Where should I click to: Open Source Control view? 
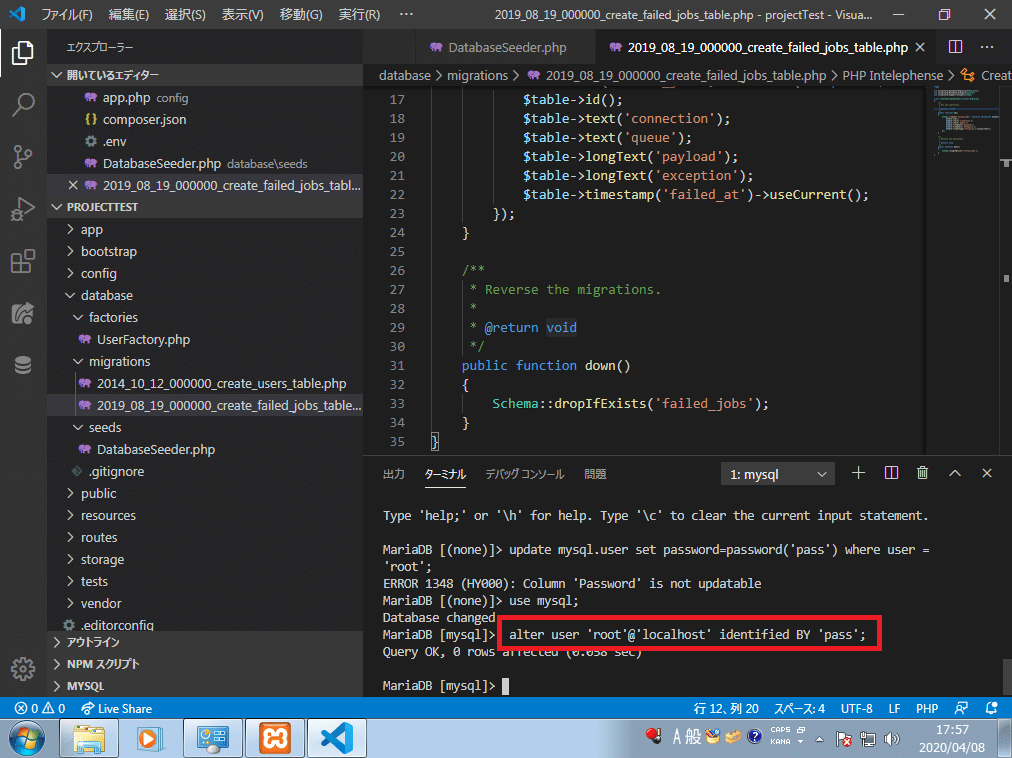click(23, 157)
